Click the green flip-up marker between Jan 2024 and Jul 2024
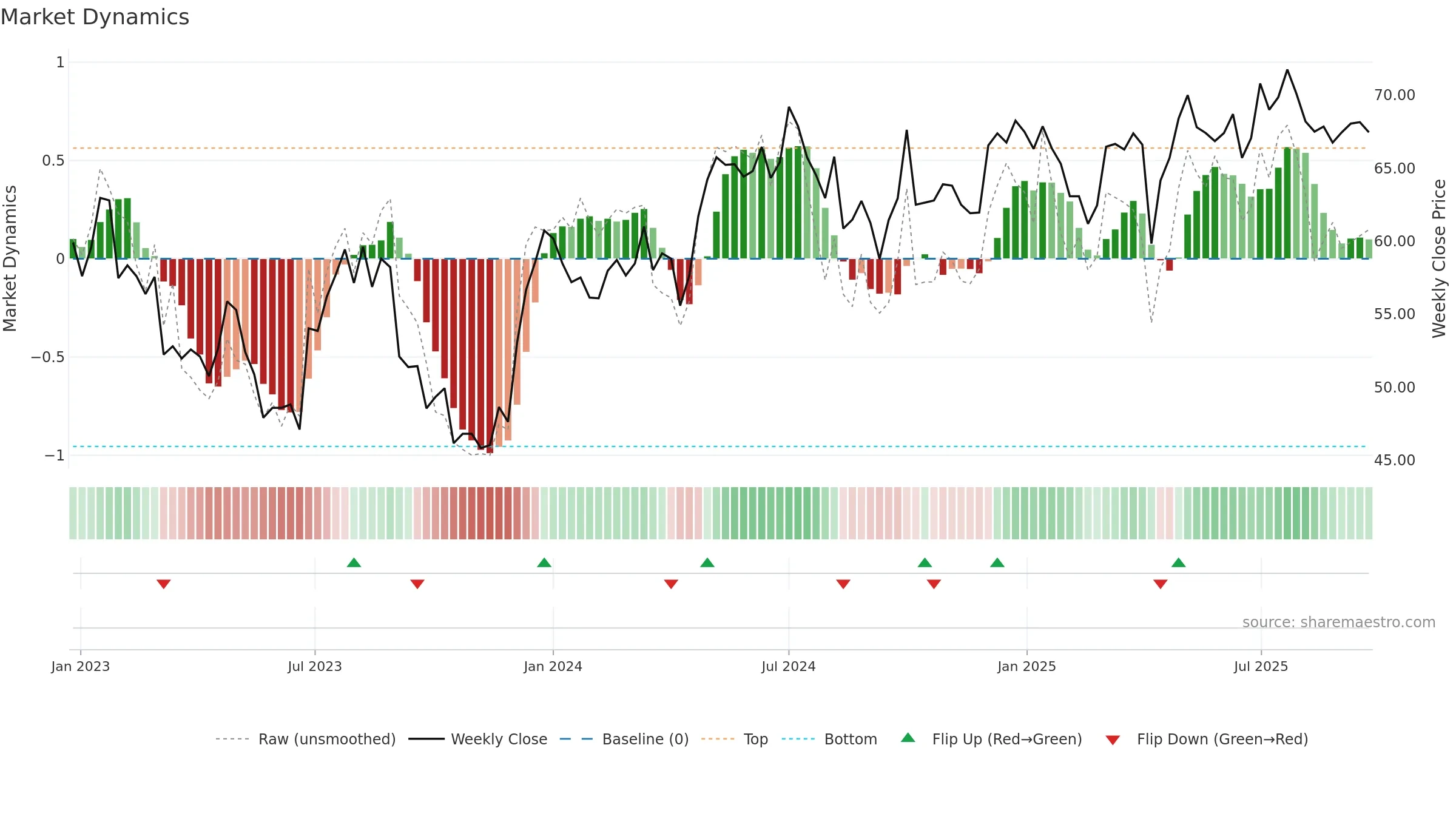The width and height of the screenshot is (1456, 819). [x=707, y=562]
